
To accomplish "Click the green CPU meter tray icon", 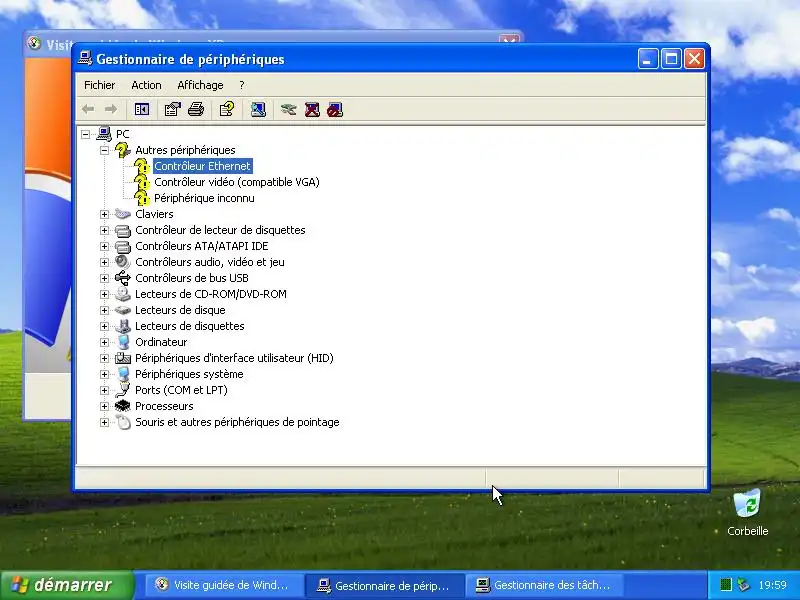I will tap(726, 584).
